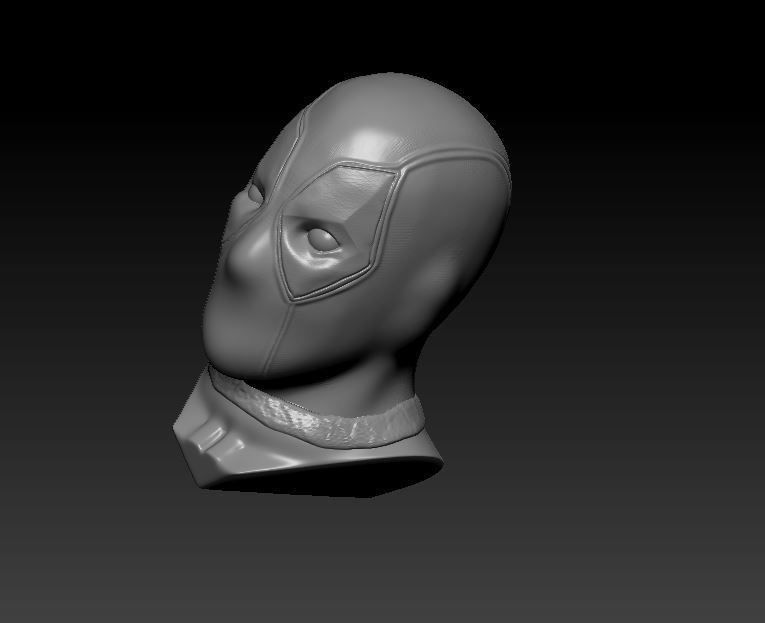This screenshot has height=623, width=765.
Task: Click the fully visible eye of sculpted mask
Action: point(322,240)
